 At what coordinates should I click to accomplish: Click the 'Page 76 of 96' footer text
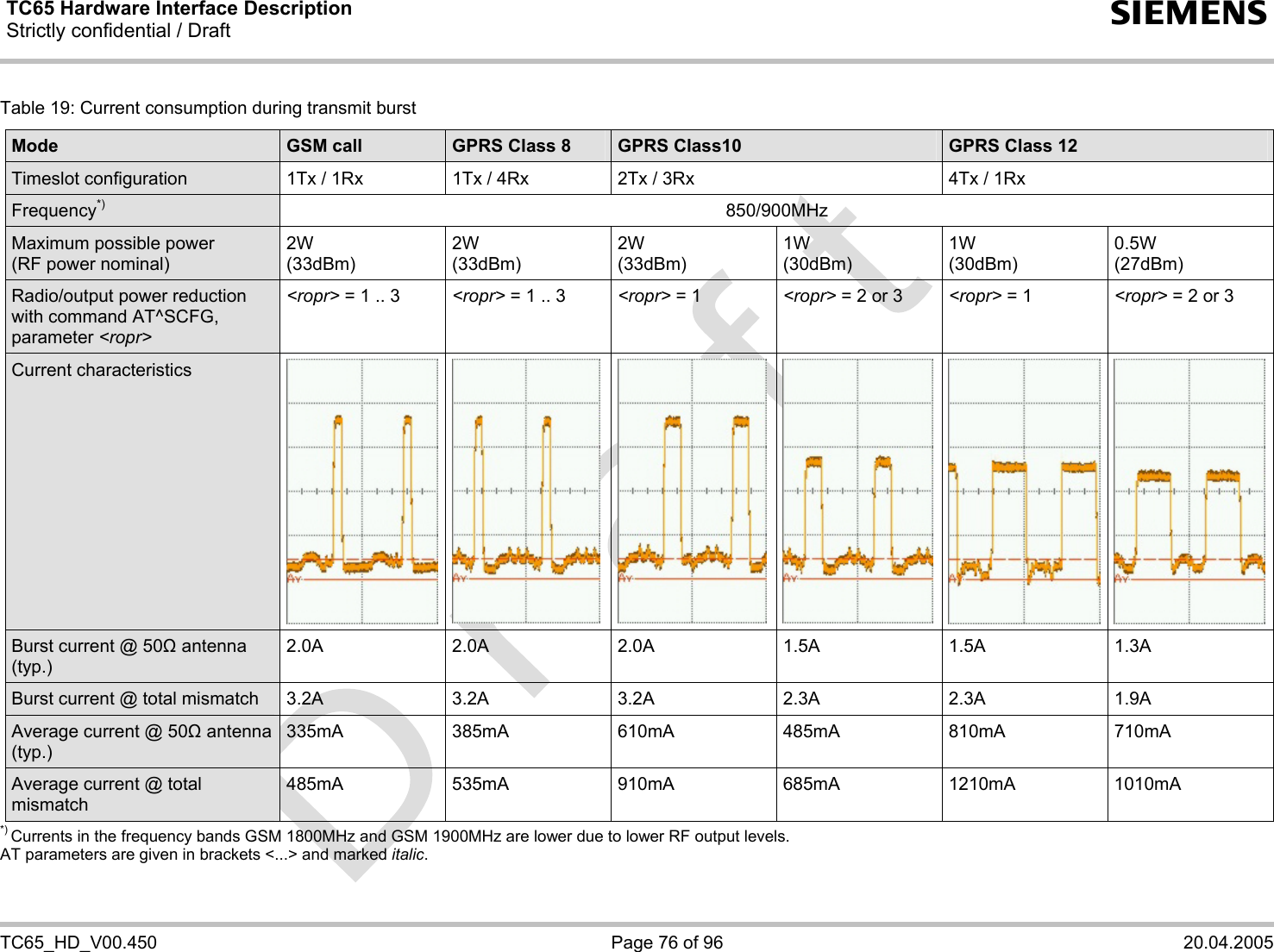(667, 943)
